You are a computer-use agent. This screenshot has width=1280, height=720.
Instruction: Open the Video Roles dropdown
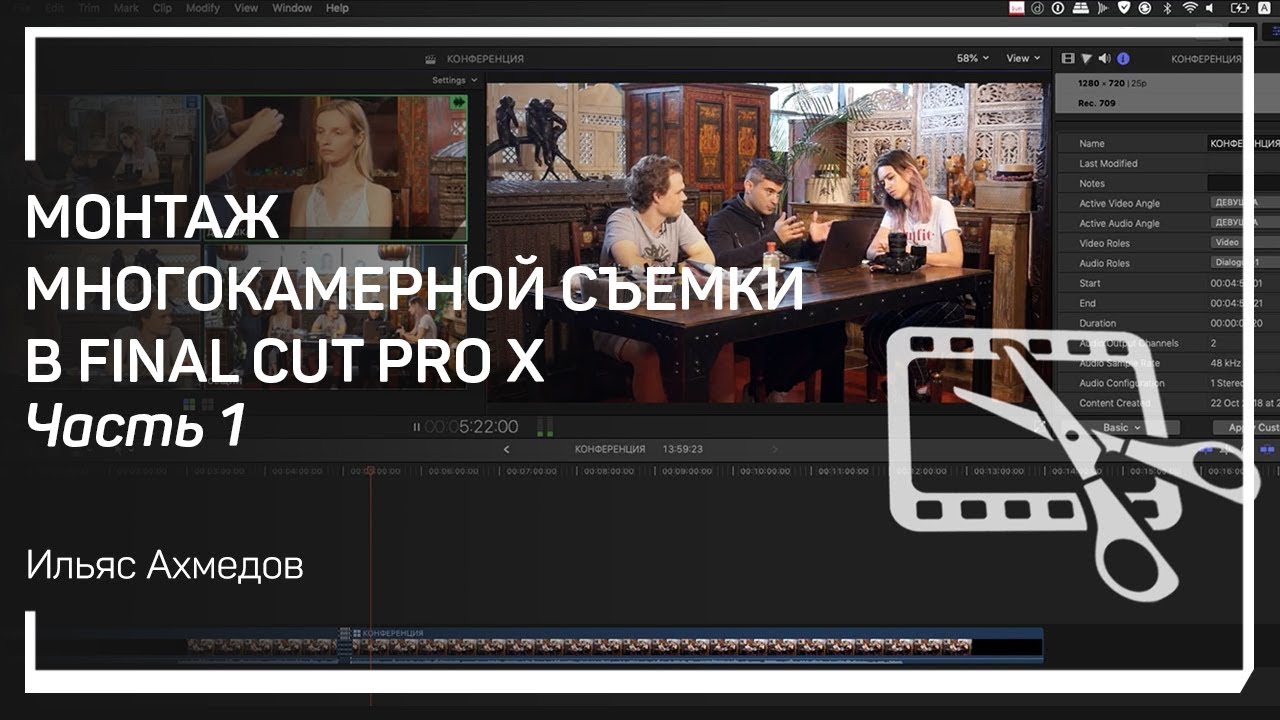(x=1244, y=243)
